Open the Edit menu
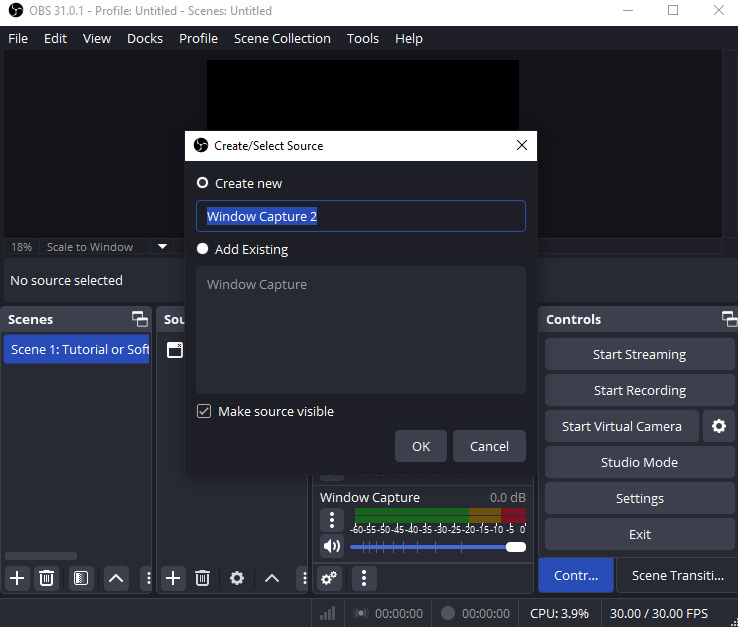This screenshot has width=738, height=627. pyautogui.click(x=55, y=39)
